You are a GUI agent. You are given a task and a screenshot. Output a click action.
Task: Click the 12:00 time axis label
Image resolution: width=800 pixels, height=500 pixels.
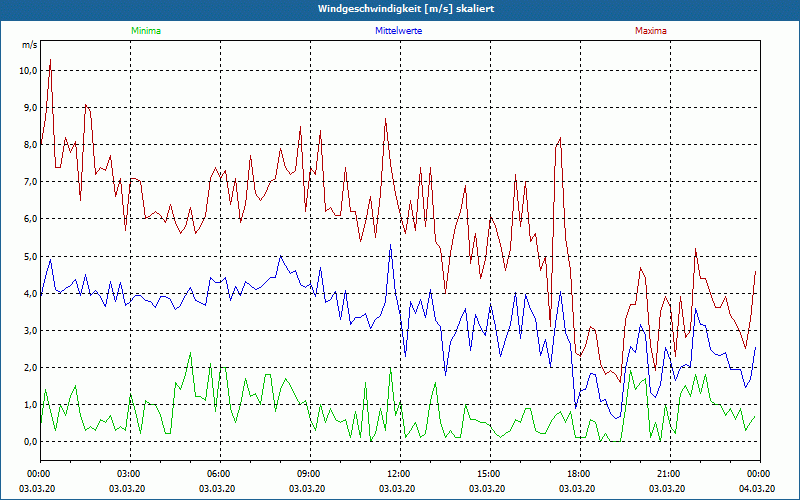tap(400, 474)
